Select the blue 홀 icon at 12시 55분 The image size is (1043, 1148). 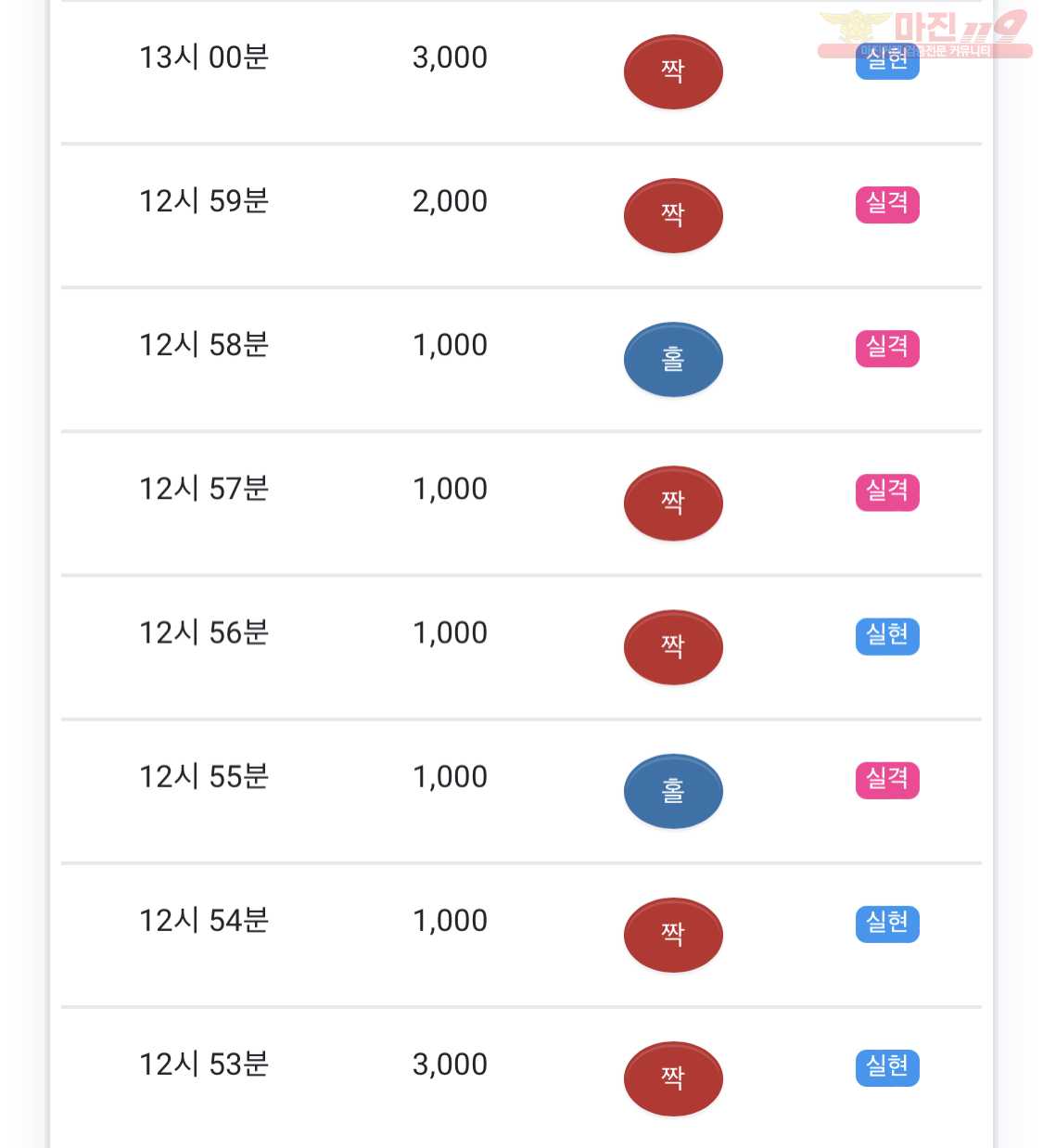pos(673,791)
